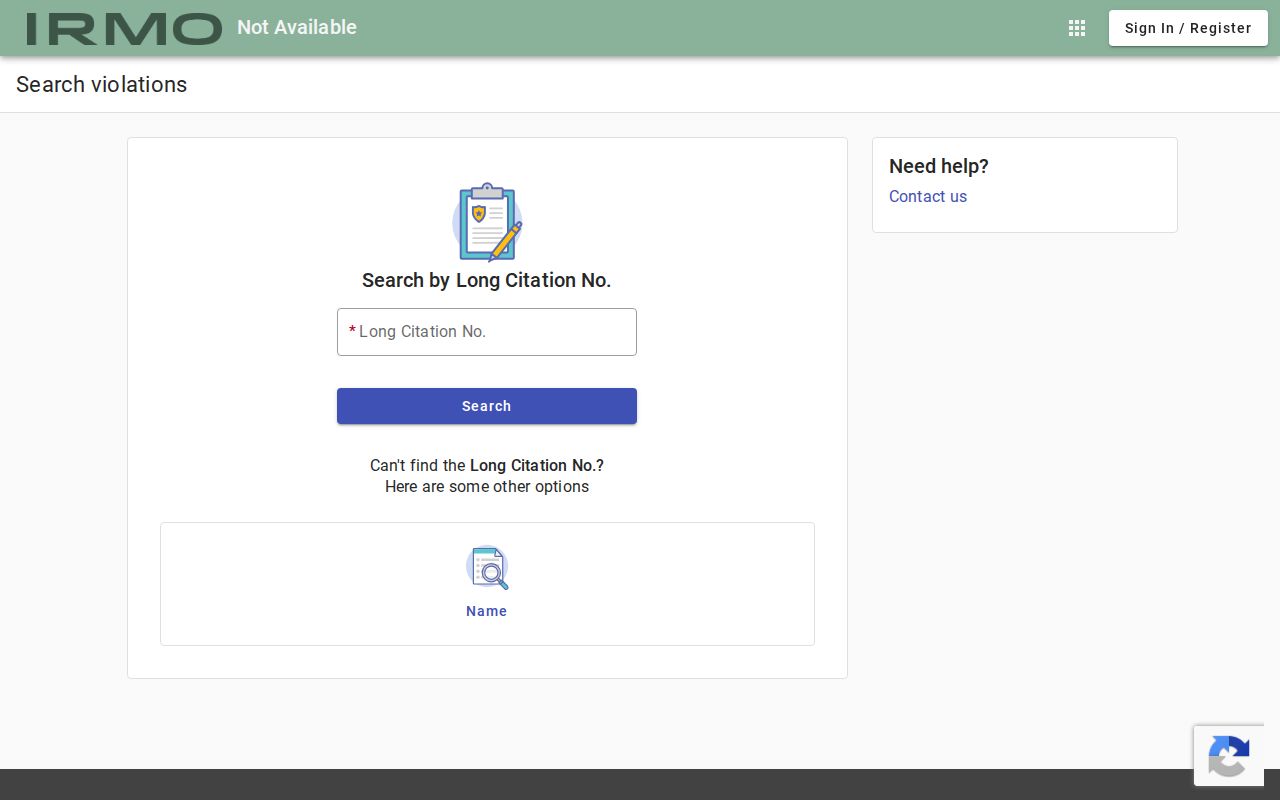
Task: Click the clipboard citation icon
Action: point(487,222)
